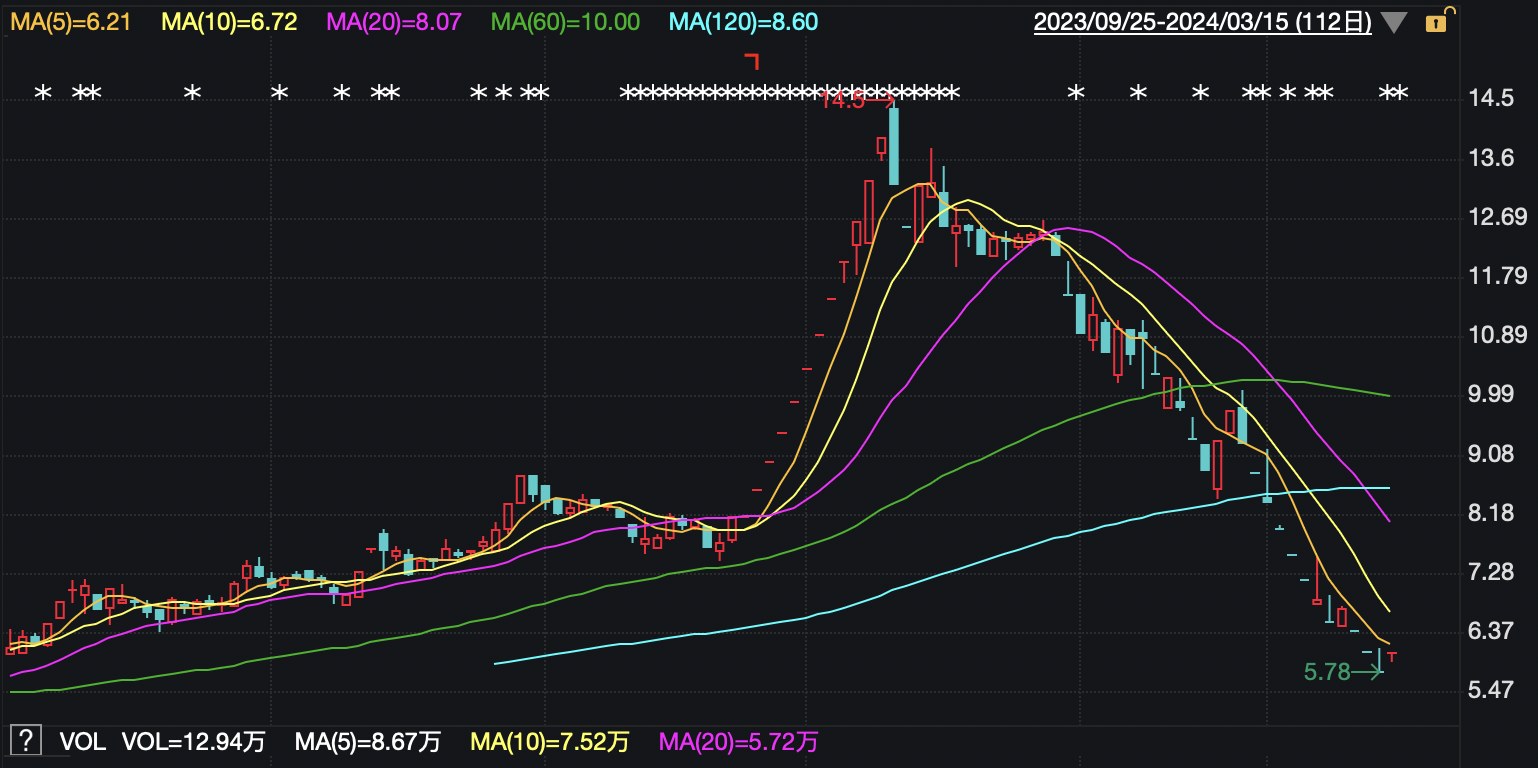Expand the yellow MA(10)=6.72 indicator settings
The image size is (1538, 768).
coord(229,22)
